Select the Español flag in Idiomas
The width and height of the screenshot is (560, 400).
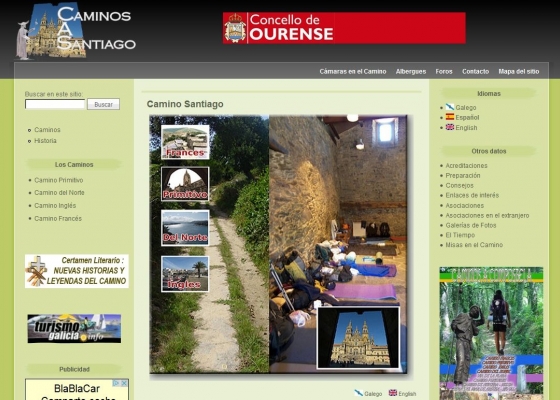450,117
